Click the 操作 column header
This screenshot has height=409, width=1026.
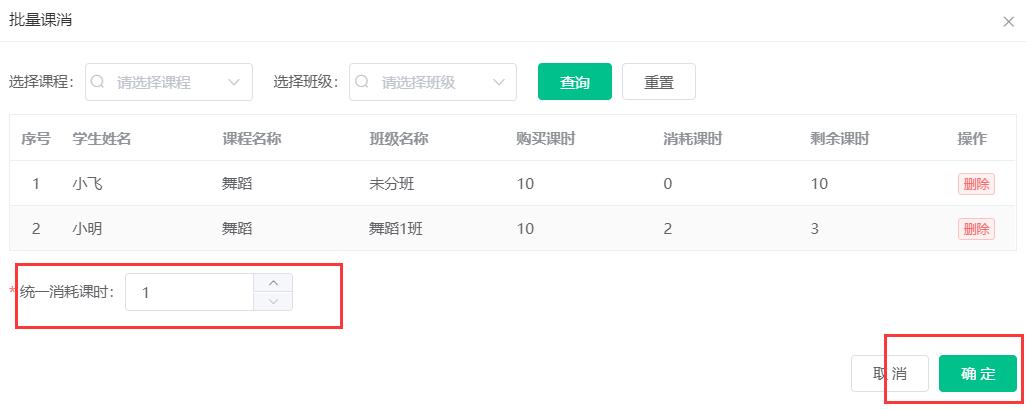tap(972, 139)
